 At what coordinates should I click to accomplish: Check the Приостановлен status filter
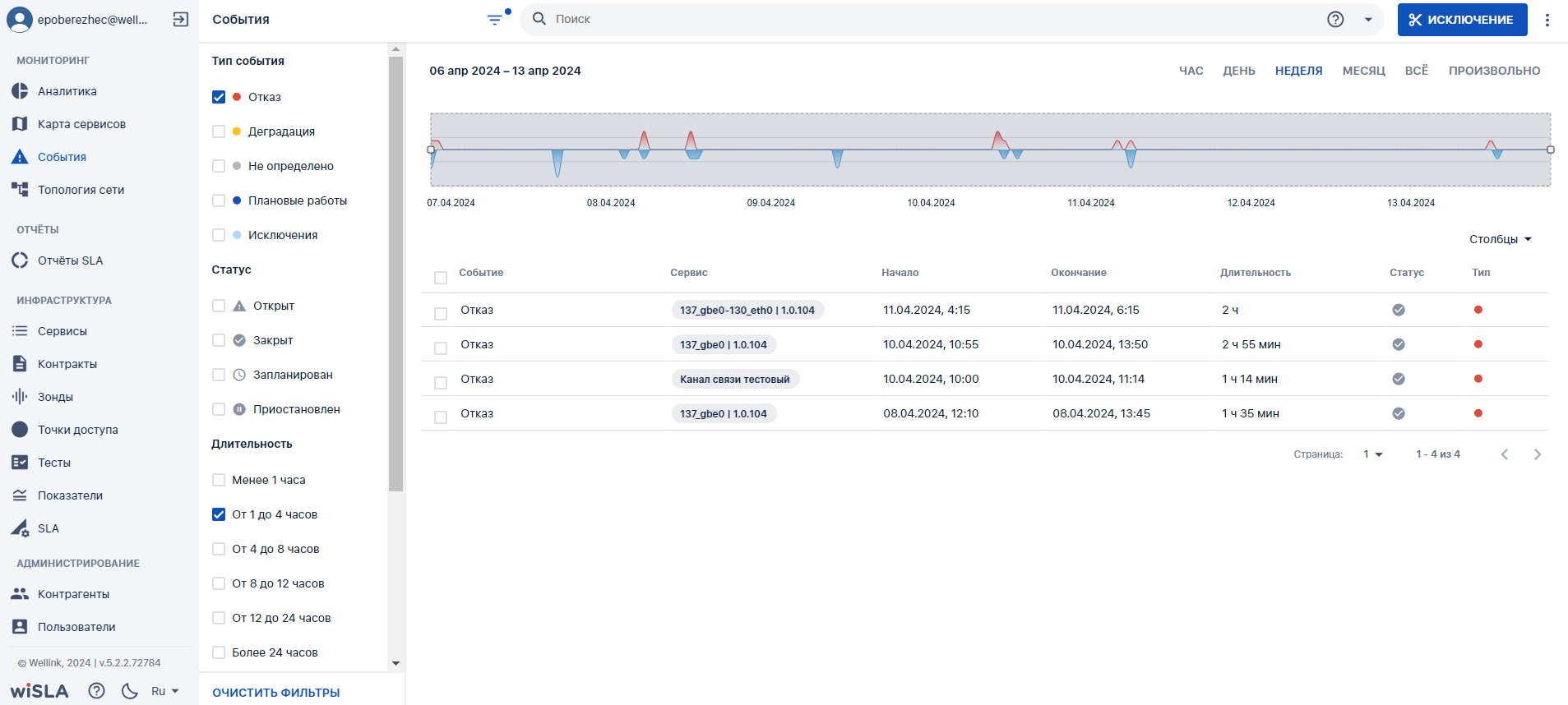coord(219,409)
